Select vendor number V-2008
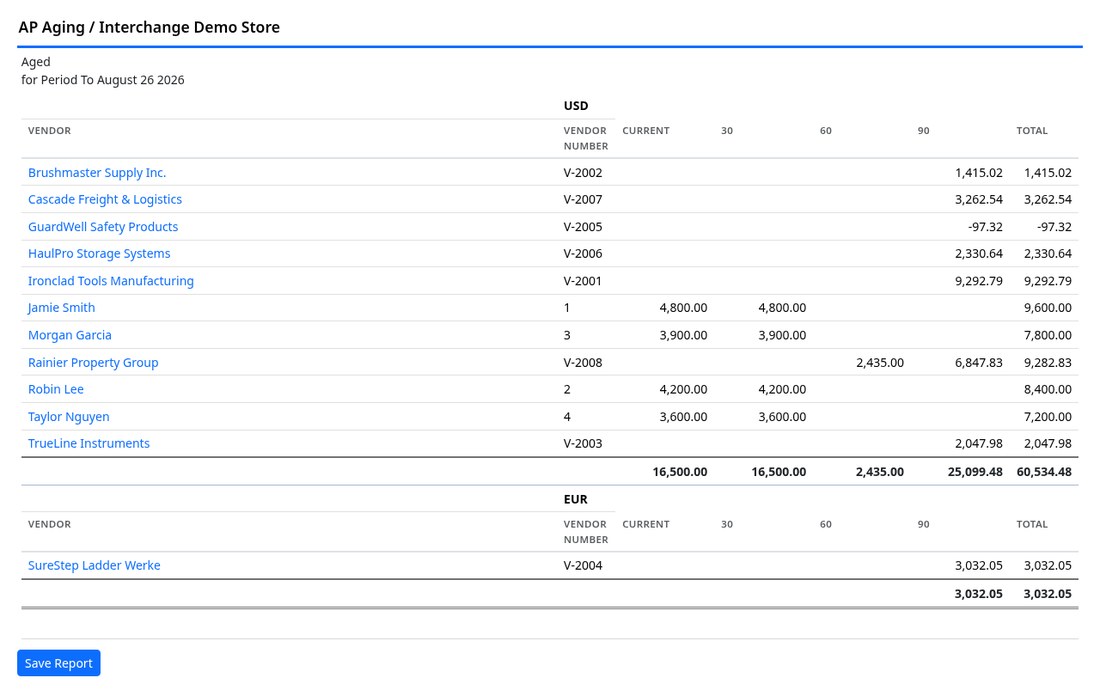 coord(583,363)
